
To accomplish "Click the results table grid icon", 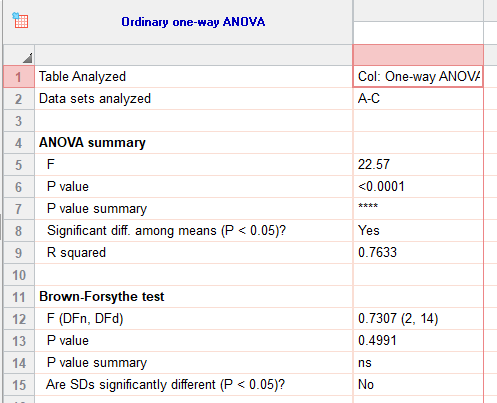I will click(20, 21).
